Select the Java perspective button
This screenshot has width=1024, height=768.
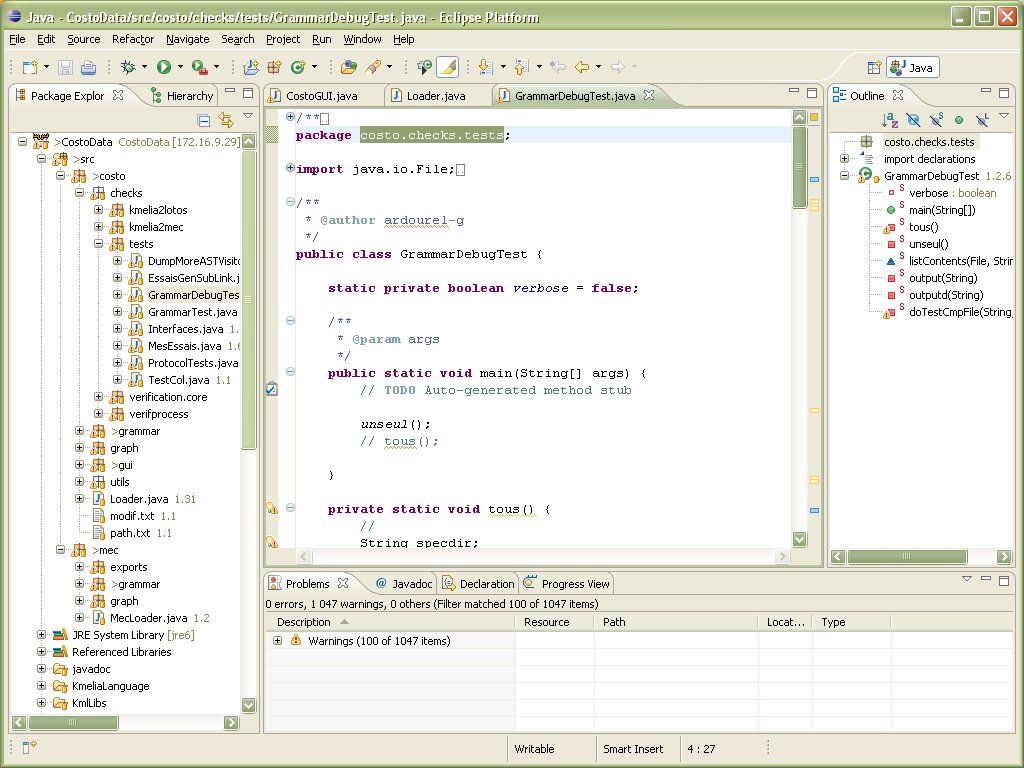(912, 68)
